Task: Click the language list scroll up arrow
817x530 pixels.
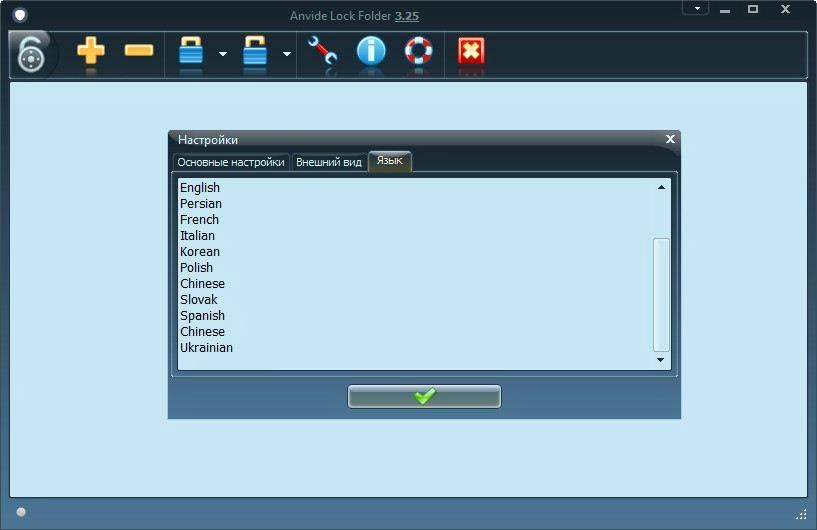Action: point(661,187)
